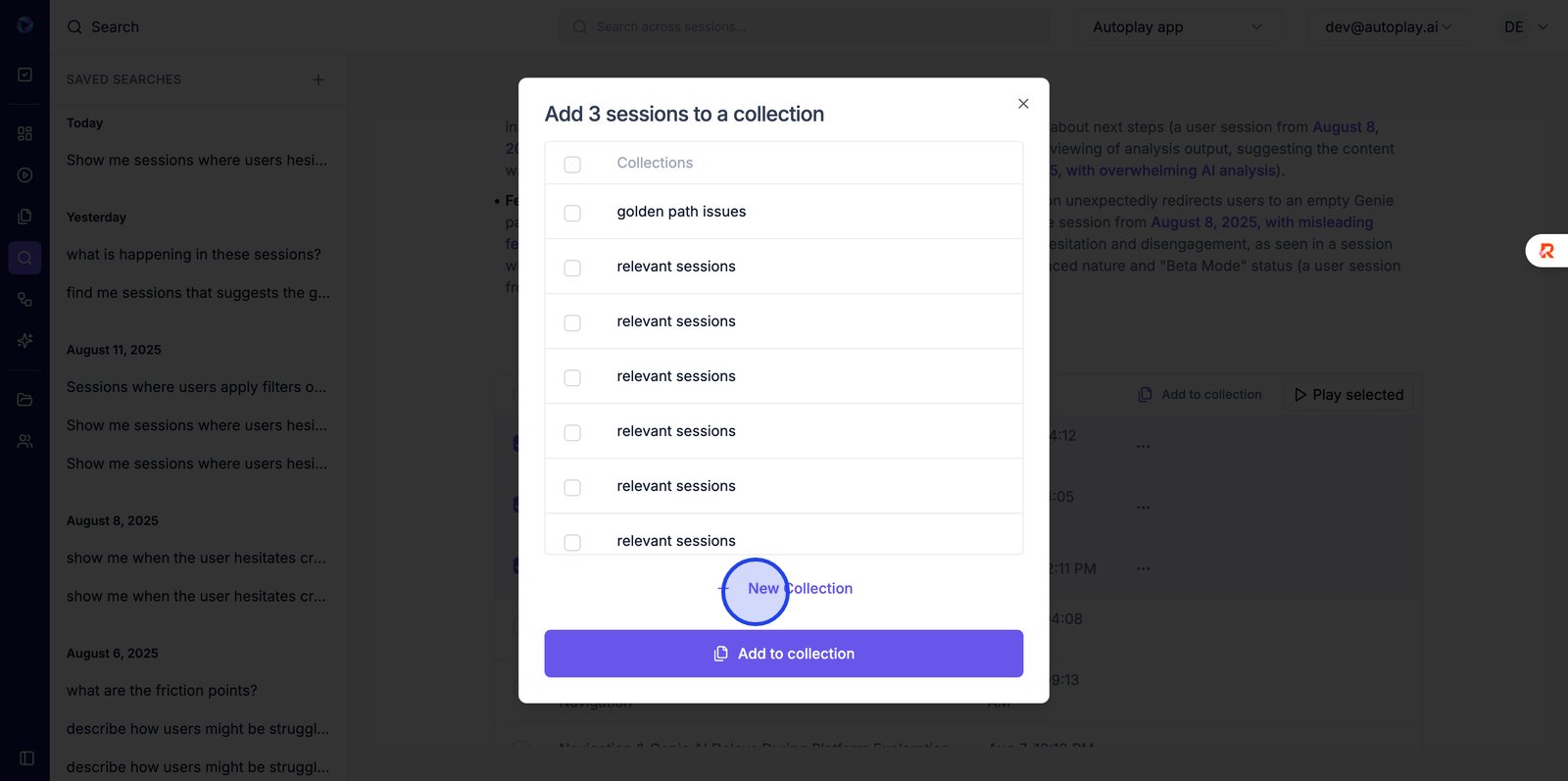This screenshot has width=1568, height=781.
Task: Click the Search across sessions input field
Action: [804, 27]
